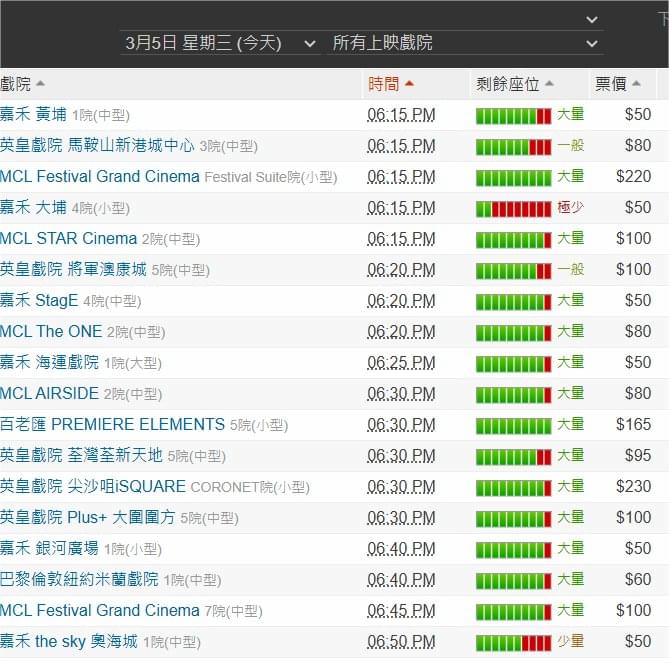This screenshot has height=663, width=669.
Task: Open 嘉禾 黃埔 cinema link
Action: (33, 114)
